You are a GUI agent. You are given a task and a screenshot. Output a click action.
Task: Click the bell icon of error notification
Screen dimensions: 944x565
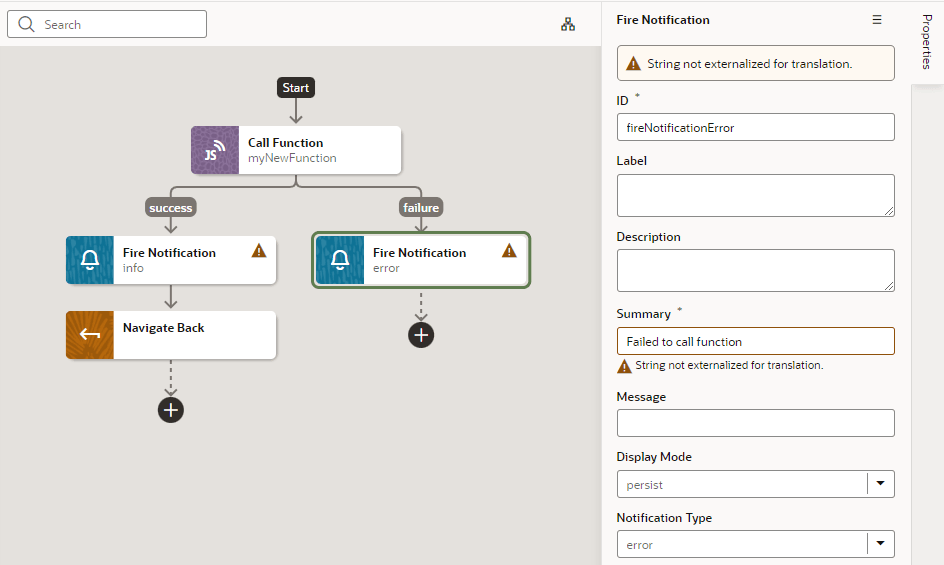[x=340, y=260]
